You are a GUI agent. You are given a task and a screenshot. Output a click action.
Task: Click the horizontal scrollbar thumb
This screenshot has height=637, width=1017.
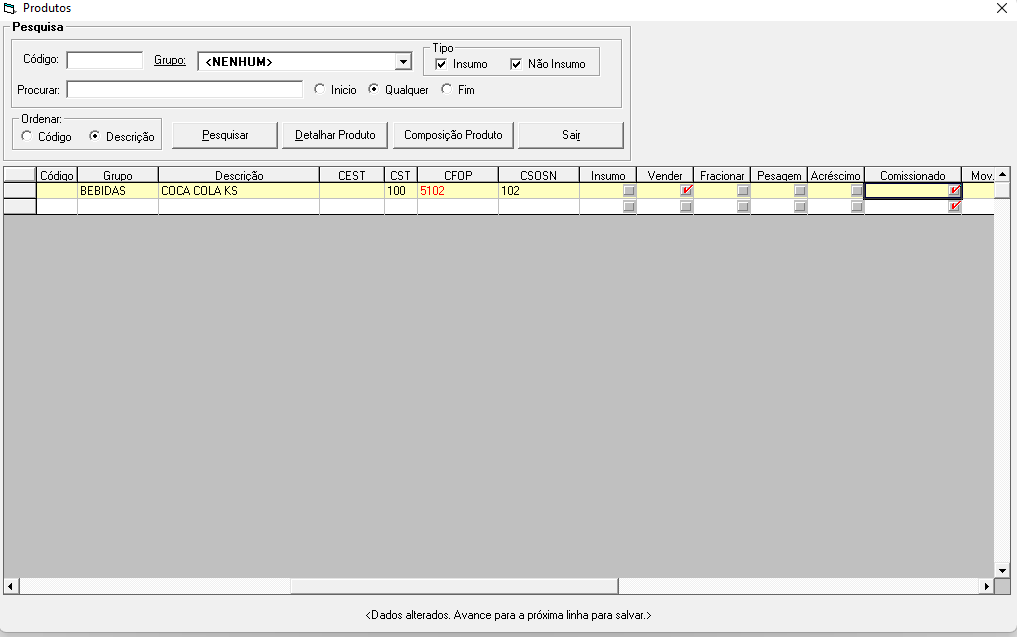(x=454, y=586)
